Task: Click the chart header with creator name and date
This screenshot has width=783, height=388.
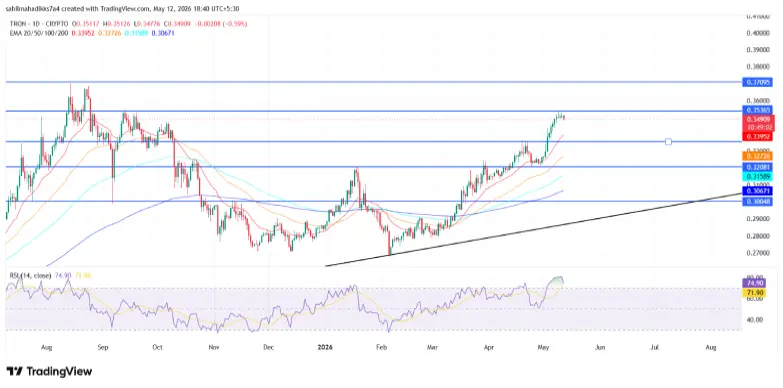Action: point(122,8)
